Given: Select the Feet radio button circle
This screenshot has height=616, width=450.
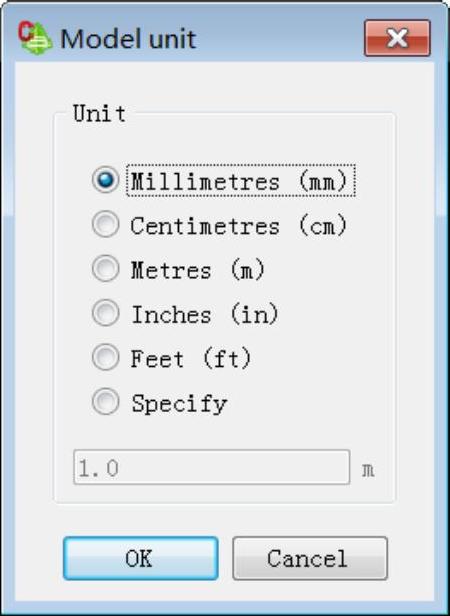Looking at the screenshot, I should [x=105, y=357].
